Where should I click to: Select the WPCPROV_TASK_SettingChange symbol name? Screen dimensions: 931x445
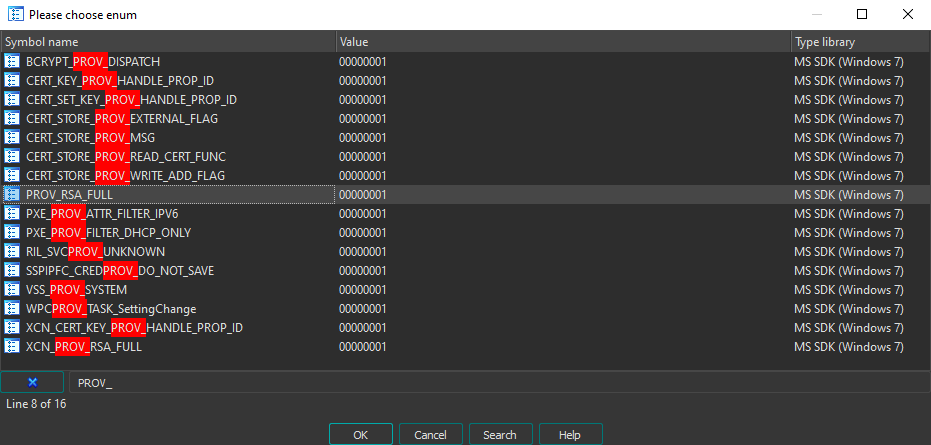pos(111,308)
